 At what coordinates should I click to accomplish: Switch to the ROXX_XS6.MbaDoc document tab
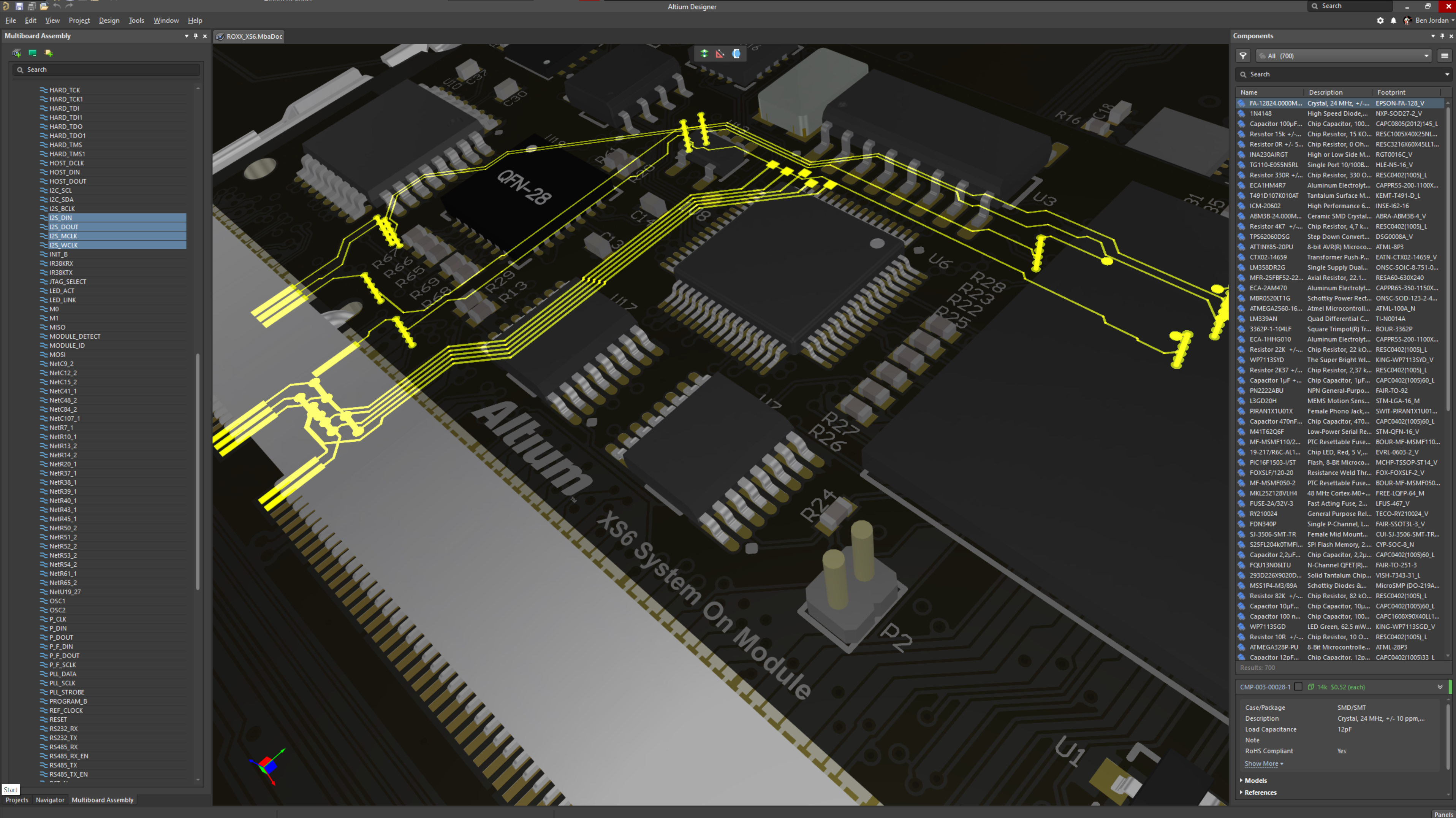click(x=250, y=36)
